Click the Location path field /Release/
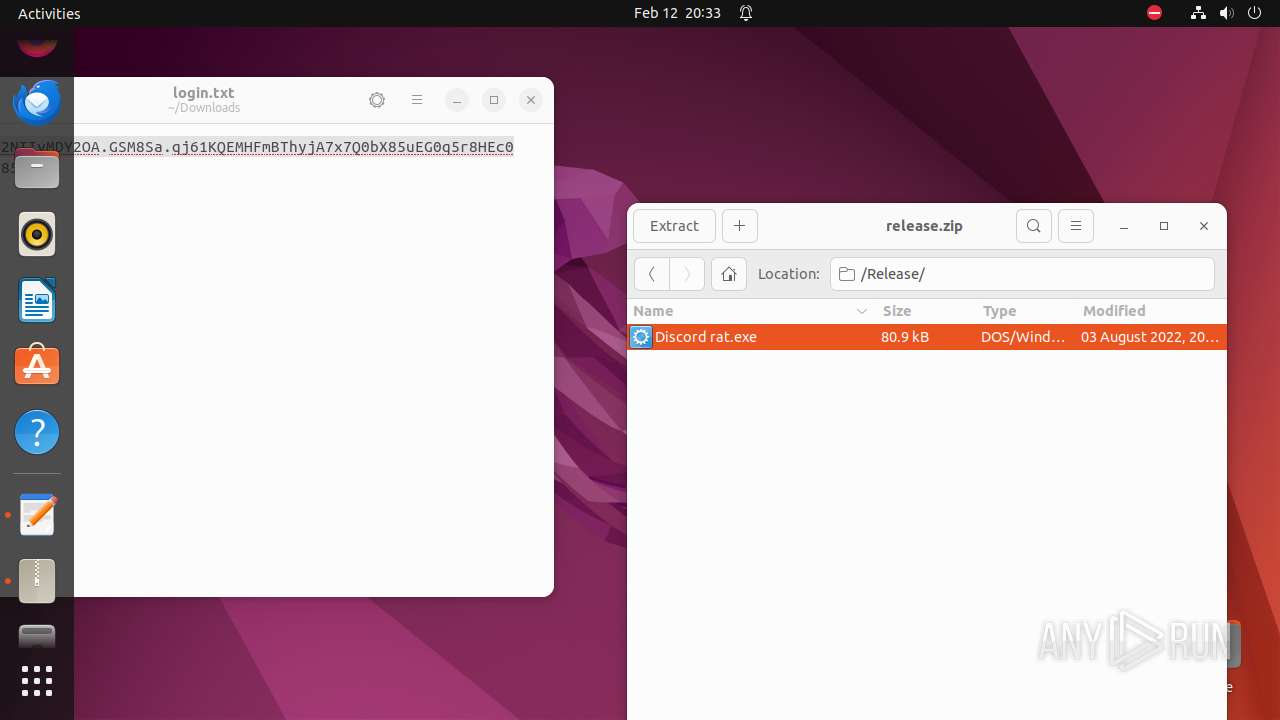The image size is (1280, 720). (1022, 274)
